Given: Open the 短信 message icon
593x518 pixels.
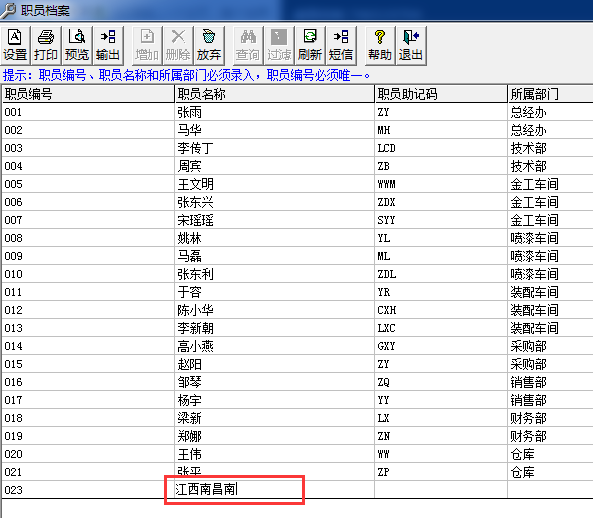Looking at the screenshot, I should click(x=341, y=45).
